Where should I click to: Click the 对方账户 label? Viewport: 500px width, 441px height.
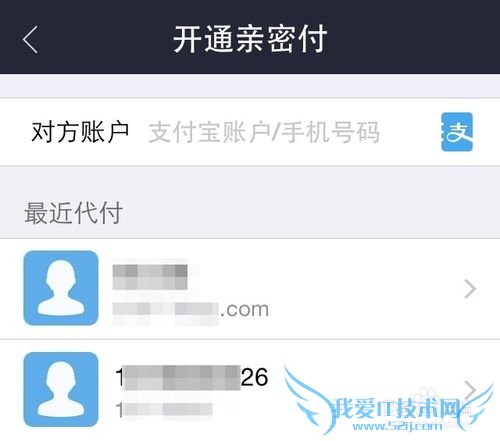pyautogui.click(x=80, y=132)
